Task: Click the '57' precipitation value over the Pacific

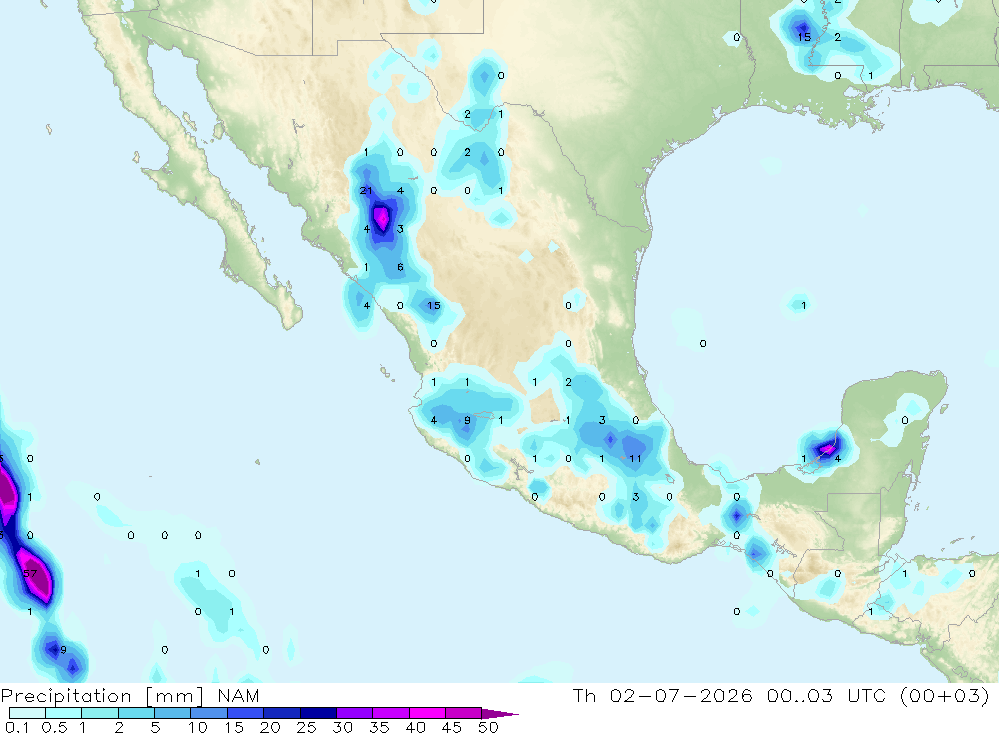Action: coord(30,574)
